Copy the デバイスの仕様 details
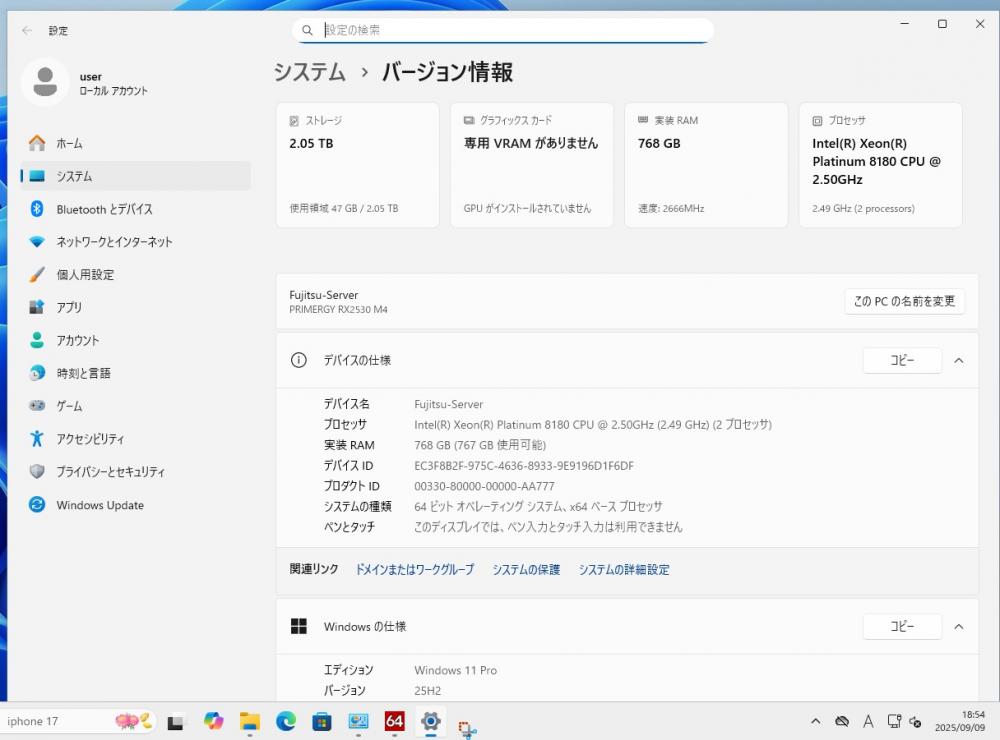 [902, 360]
